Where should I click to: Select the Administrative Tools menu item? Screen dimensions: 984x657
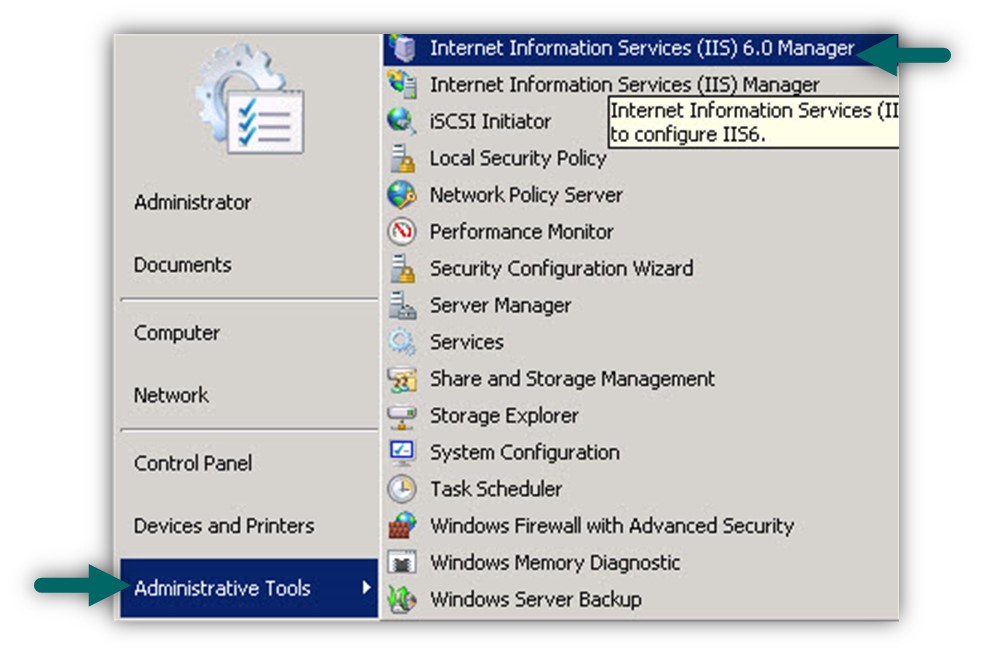(x=249, y=588)
